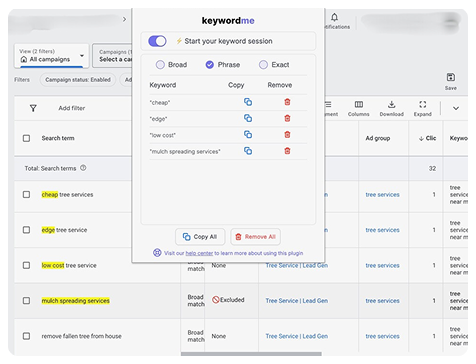
Task: Select the Broad match radio button
Action: tap(160, 65)
